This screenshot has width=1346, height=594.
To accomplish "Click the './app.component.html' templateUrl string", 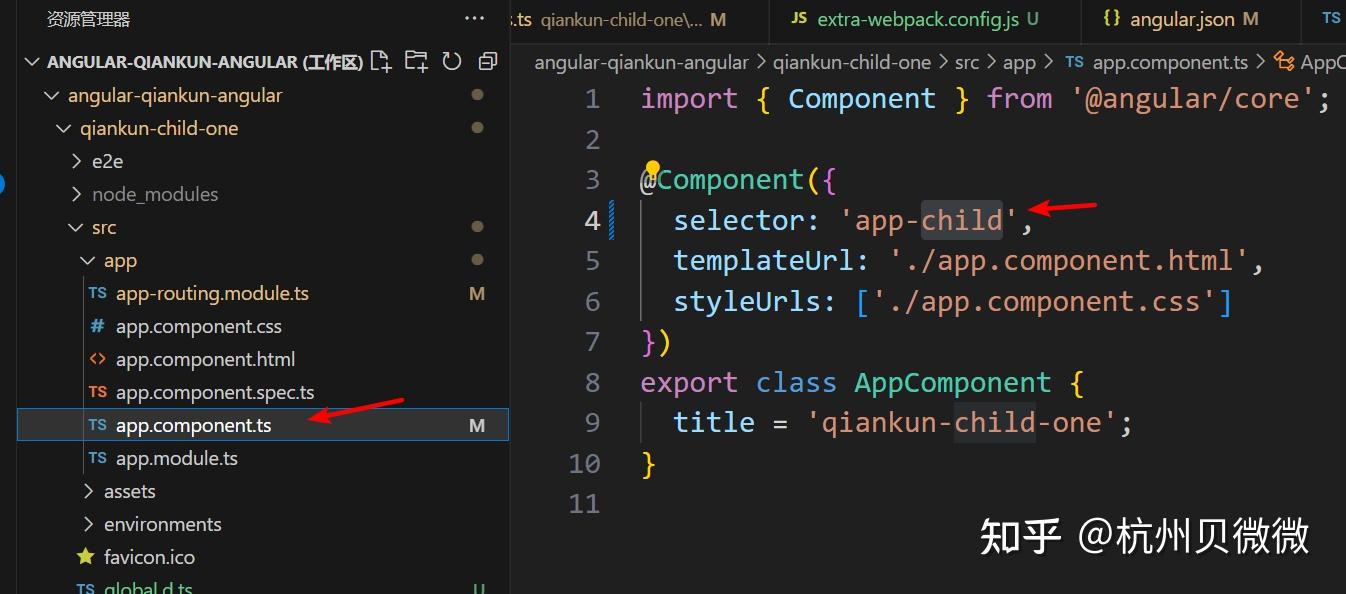I will pos(1068,261).
